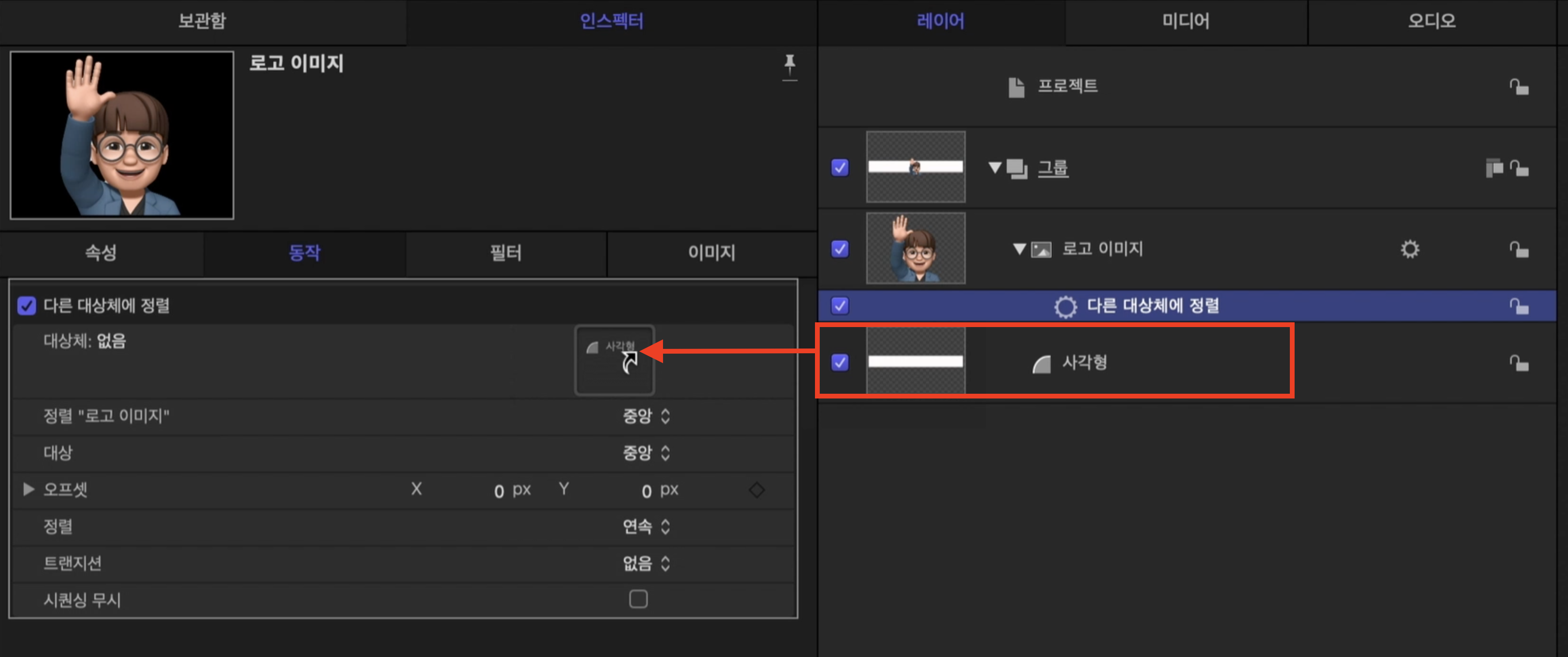Click the lock icon on 다른 대상체에 정렬 row
The image size is (1568, 657).
[1518, 306]
